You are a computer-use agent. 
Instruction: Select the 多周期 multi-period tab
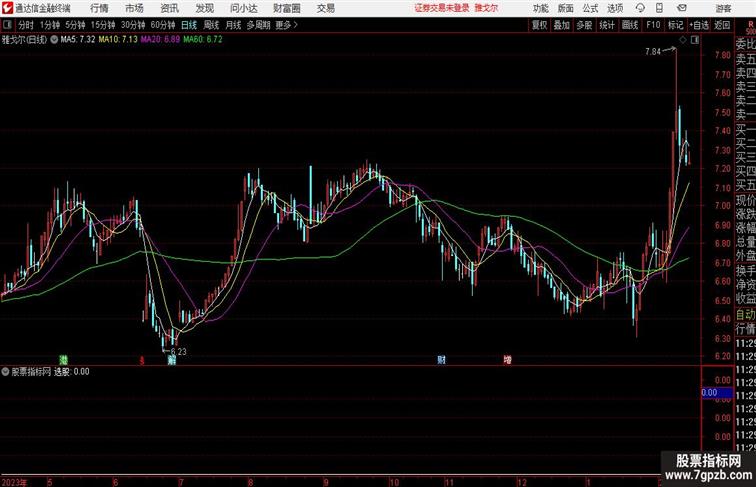[x=258, y=25]
